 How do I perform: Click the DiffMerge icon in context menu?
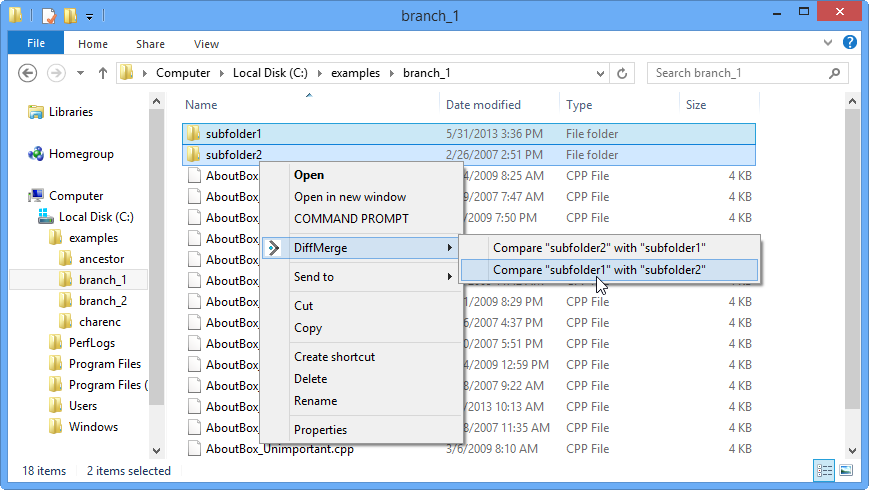click(x=275, y=247)
